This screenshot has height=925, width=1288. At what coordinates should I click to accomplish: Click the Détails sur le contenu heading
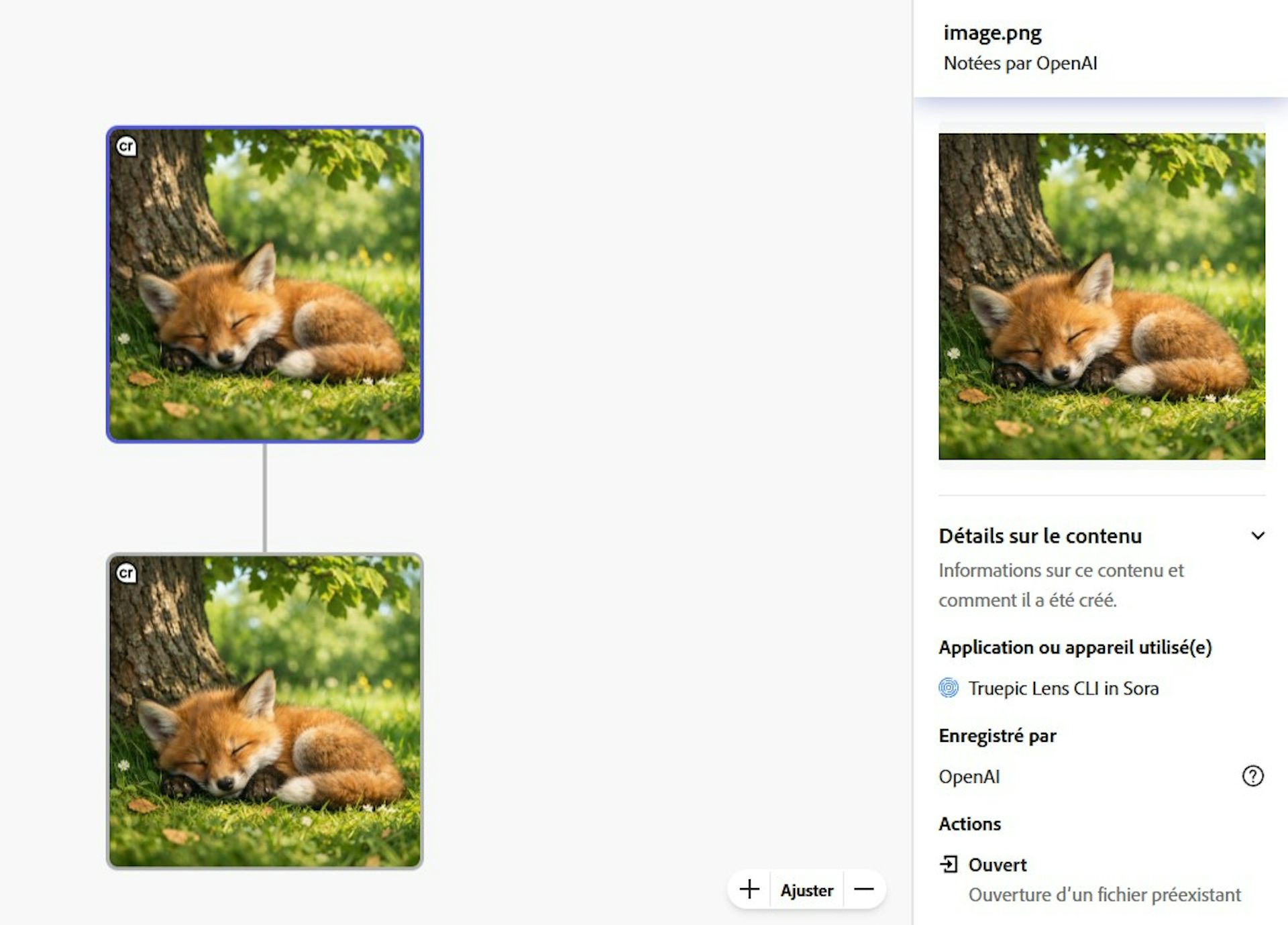[1040, 536]
